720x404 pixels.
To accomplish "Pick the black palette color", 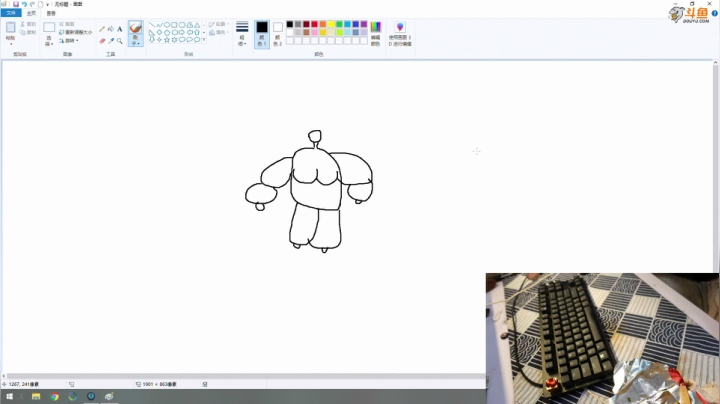I will point(290,24).
